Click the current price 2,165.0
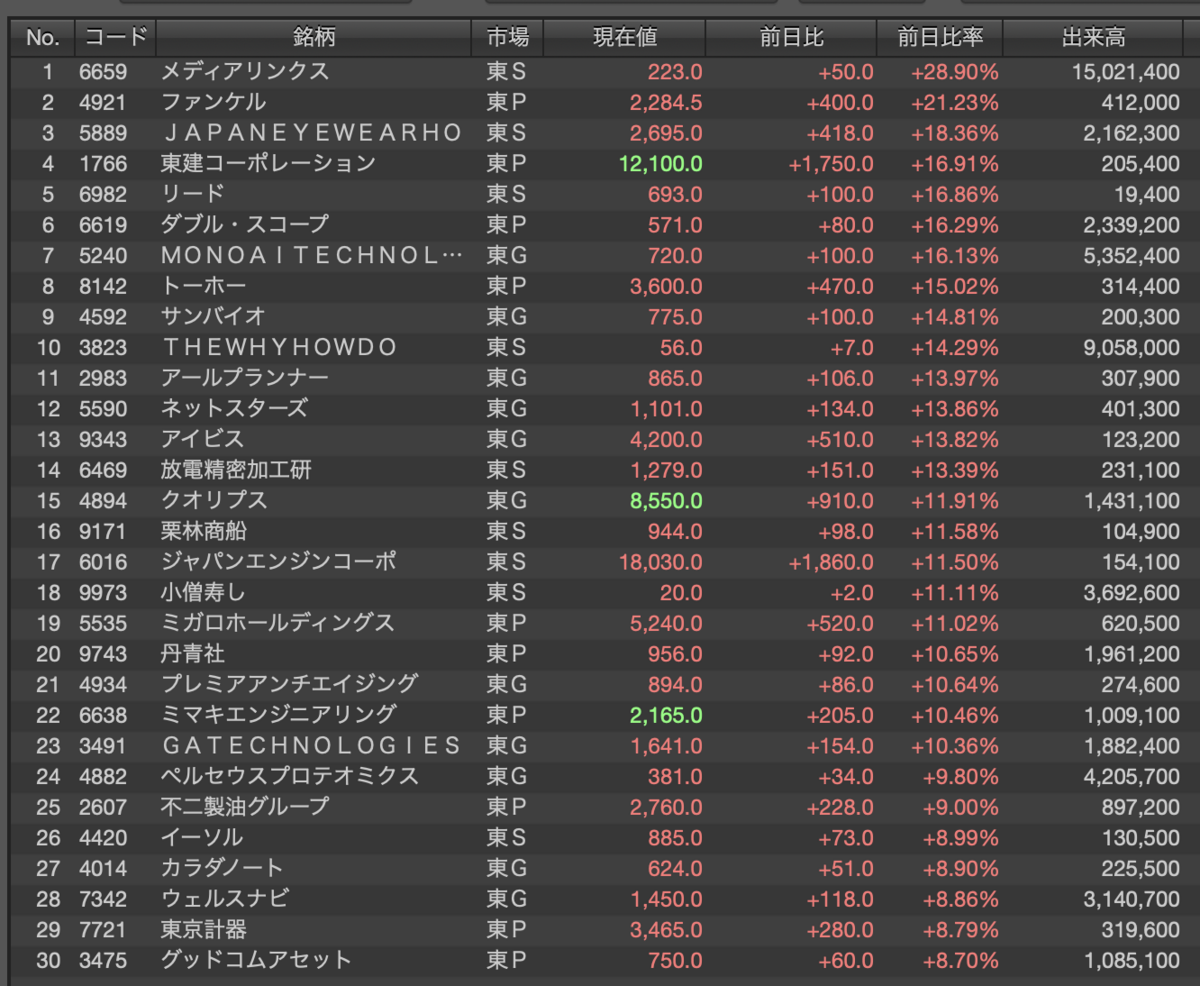1200x986 pixels. pos(665,715)
